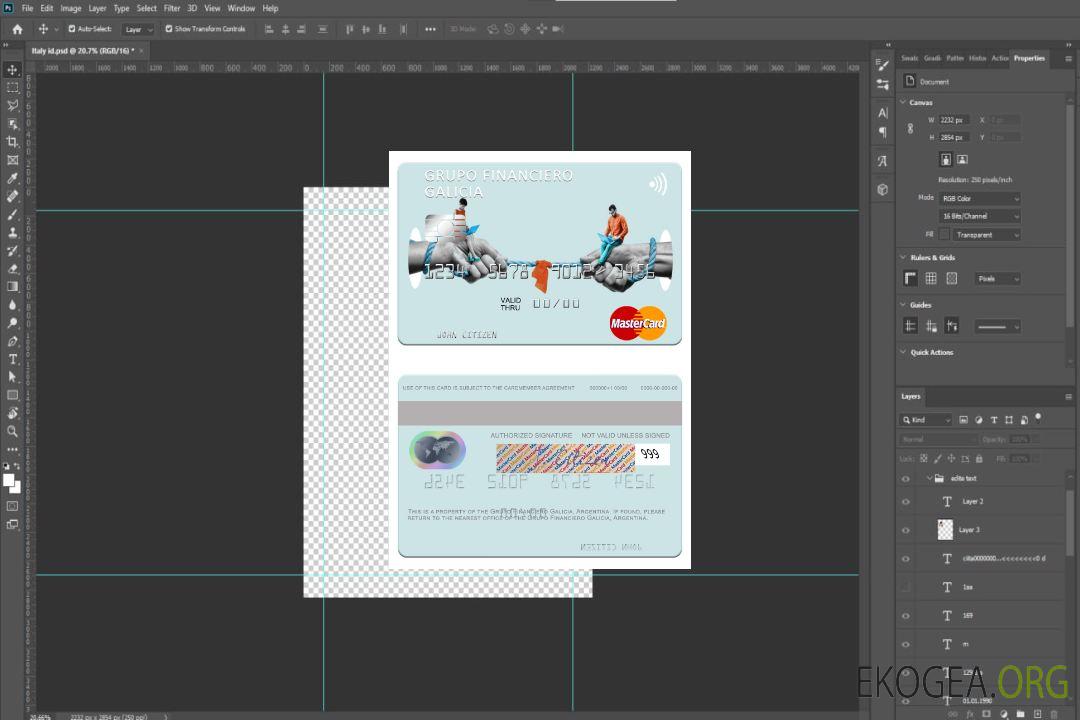1080x720 pixels.
Task: Click the foreground color swatch
Action: coord(8,480)
